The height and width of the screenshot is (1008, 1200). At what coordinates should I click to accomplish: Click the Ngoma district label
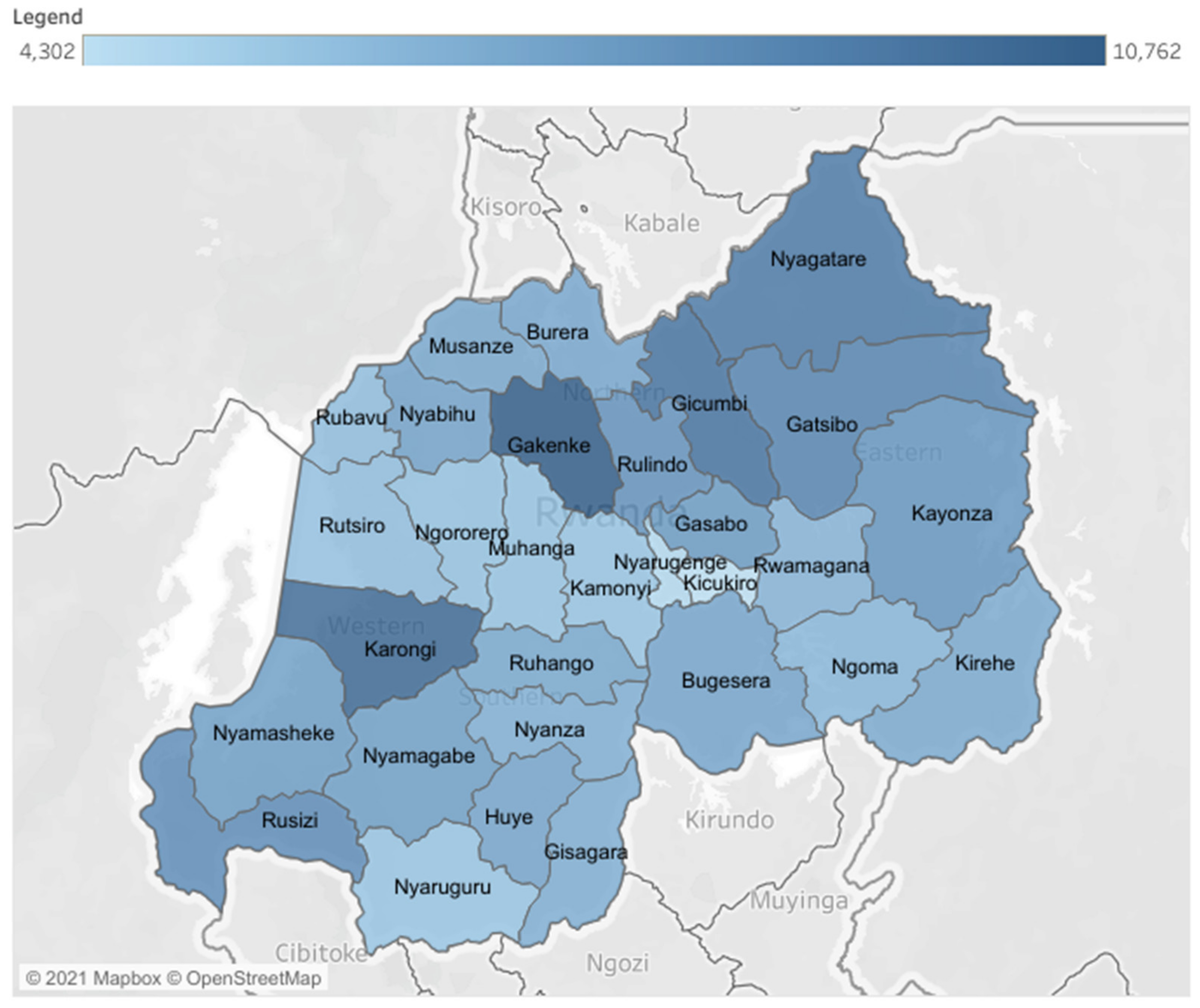865,667
